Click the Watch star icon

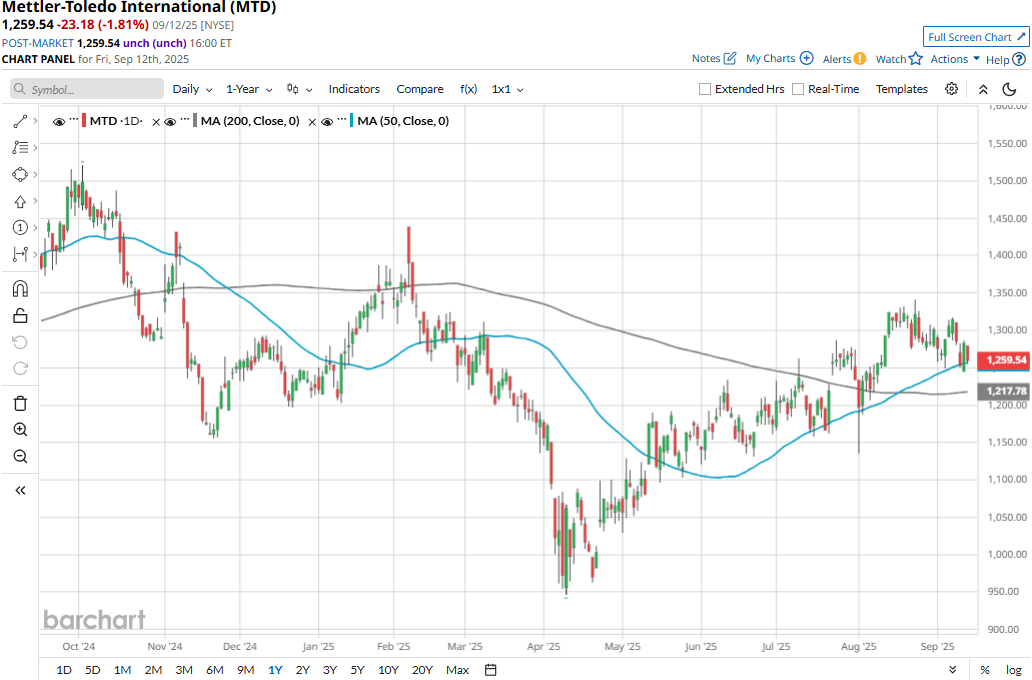916,59
